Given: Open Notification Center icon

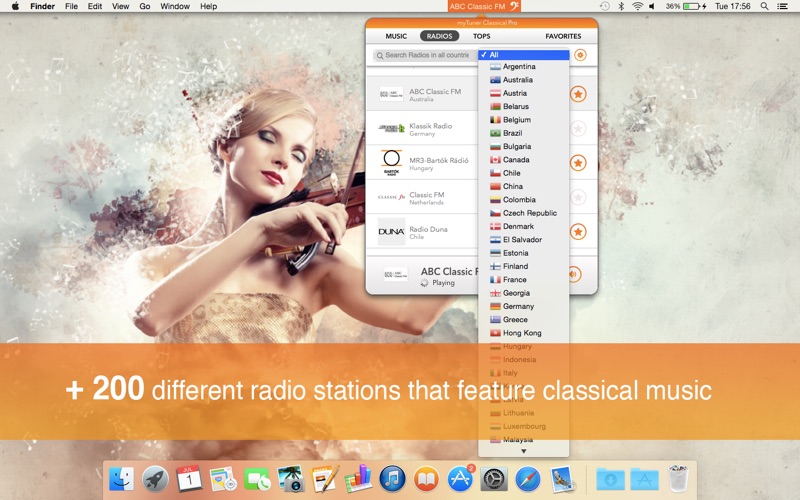Looking at the screenshot, I should (x=782, y=6).
